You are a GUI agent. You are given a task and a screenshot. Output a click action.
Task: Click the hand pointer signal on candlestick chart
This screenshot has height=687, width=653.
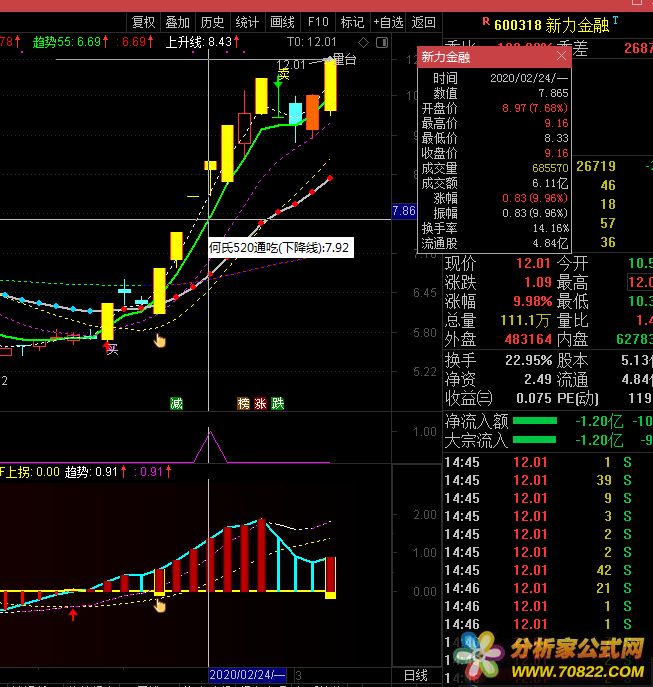159,341
